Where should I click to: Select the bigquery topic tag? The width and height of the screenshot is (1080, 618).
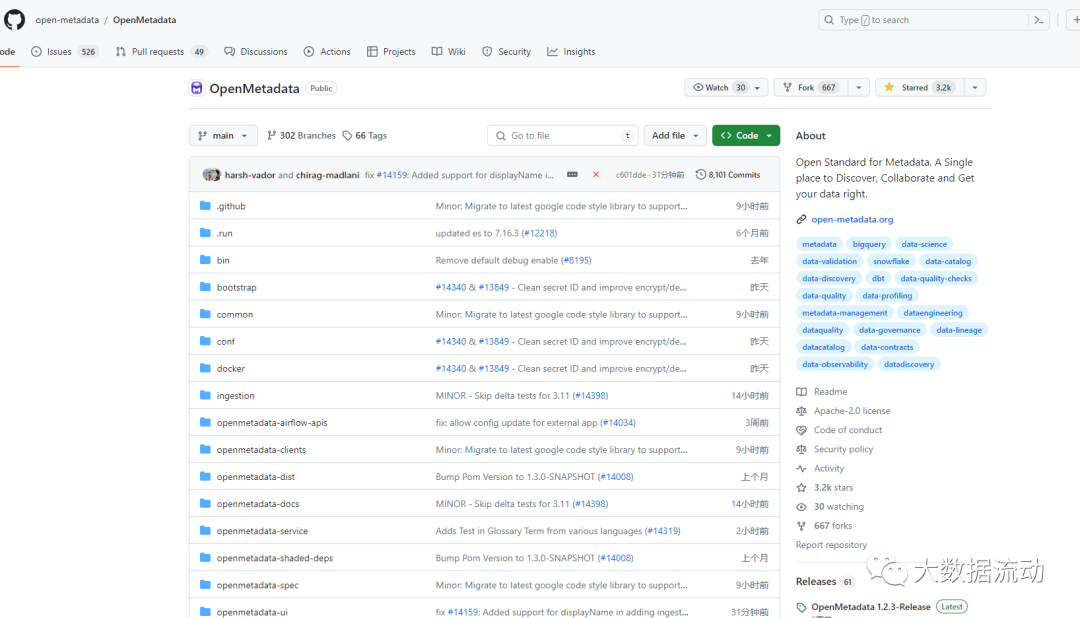869,244
